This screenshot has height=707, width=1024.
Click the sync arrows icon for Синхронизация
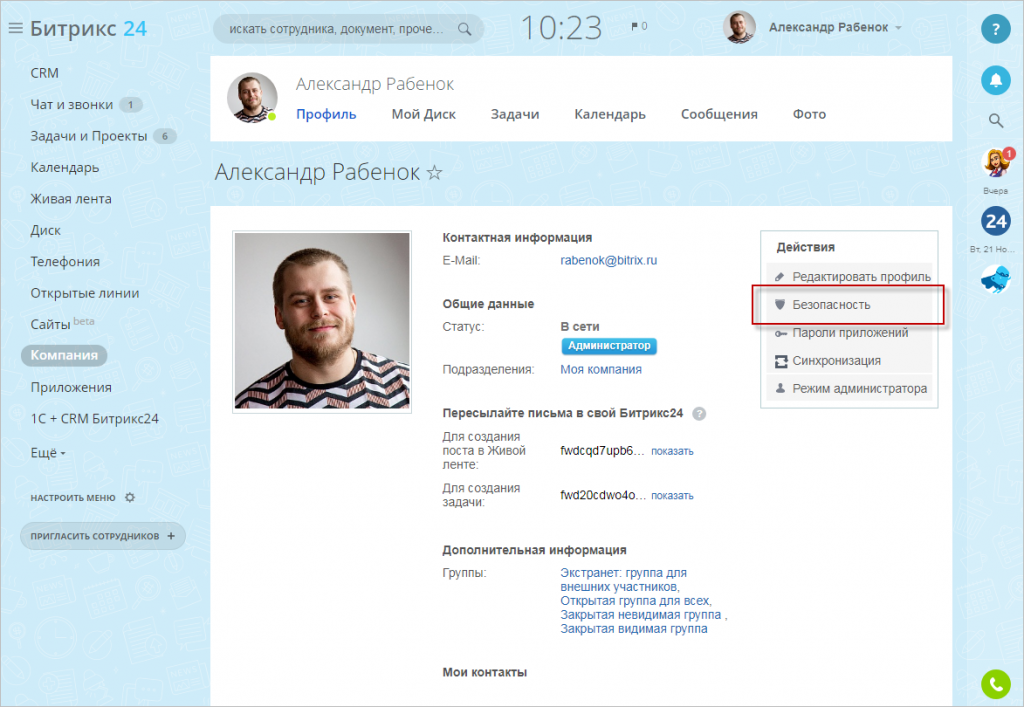pos(781,361)
